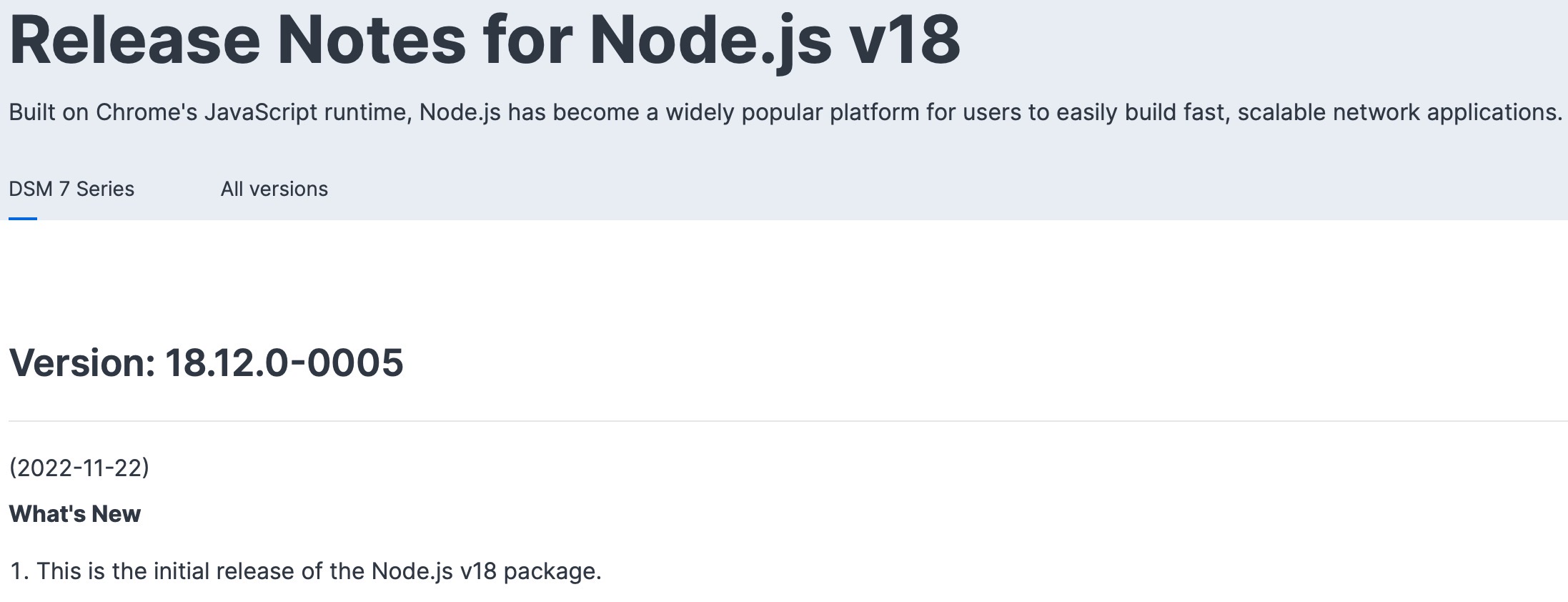Click the Node.js platform description paragraph
The image size is (1568, 602).
pyautogui.click(x=786, y=112)
